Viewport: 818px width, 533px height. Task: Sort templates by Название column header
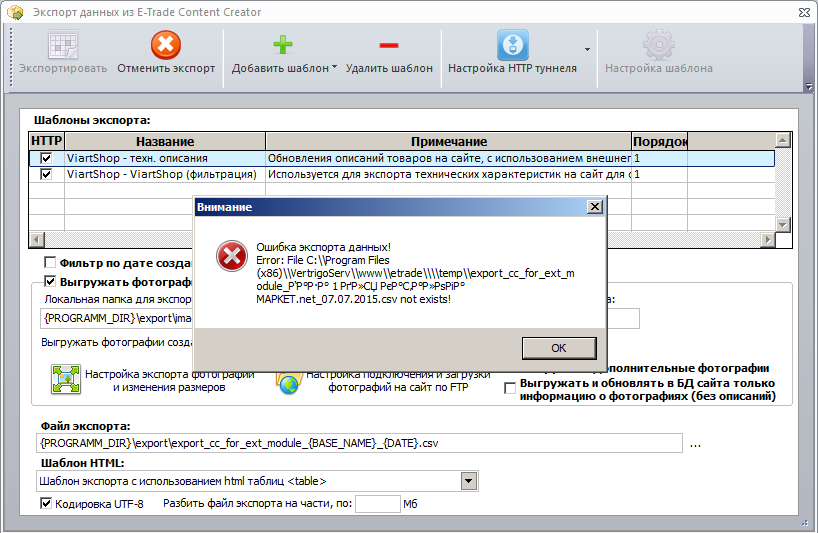165,141
